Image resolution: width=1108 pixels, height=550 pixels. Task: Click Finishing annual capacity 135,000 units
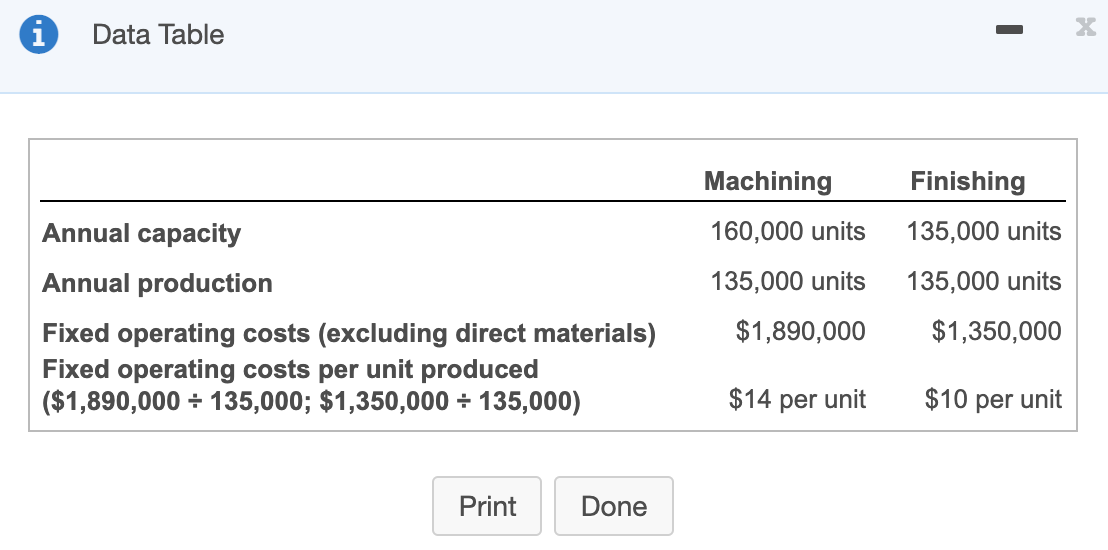(x=984, y=231)
